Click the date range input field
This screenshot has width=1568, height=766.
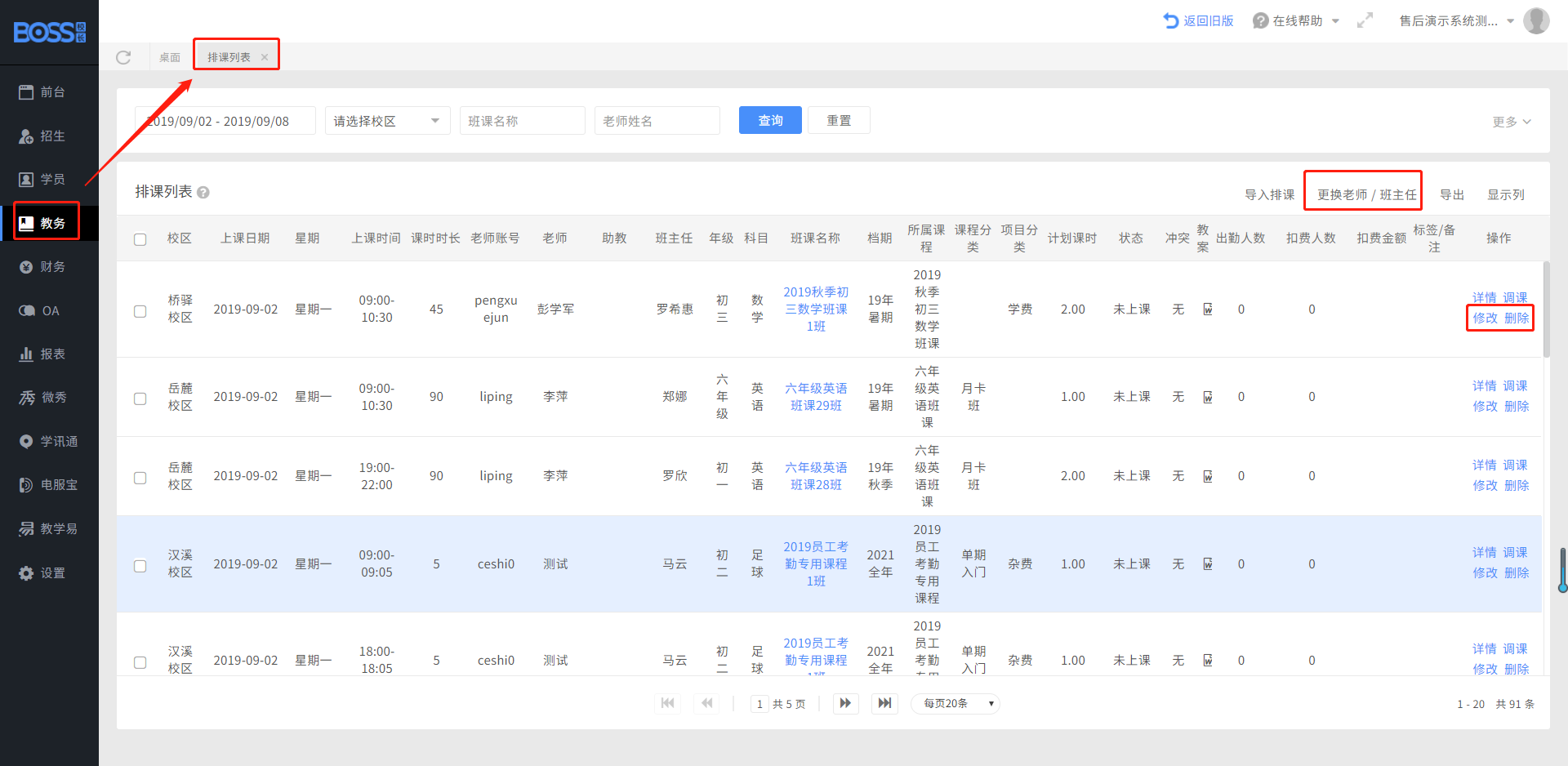click(225, 121)
